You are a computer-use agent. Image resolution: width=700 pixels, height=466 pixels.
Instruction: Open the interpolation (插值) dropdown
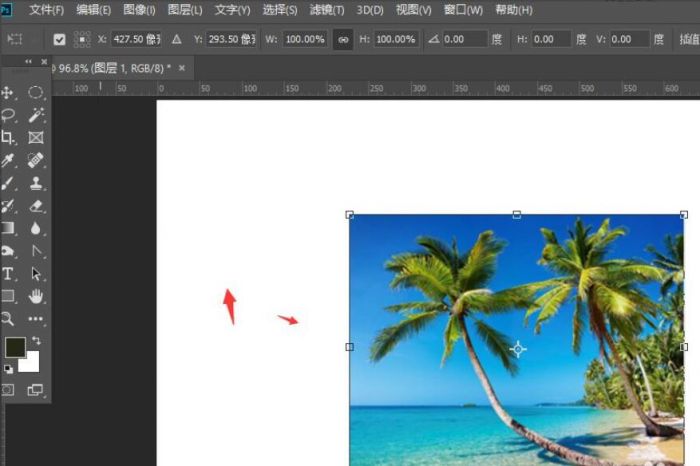688,40
